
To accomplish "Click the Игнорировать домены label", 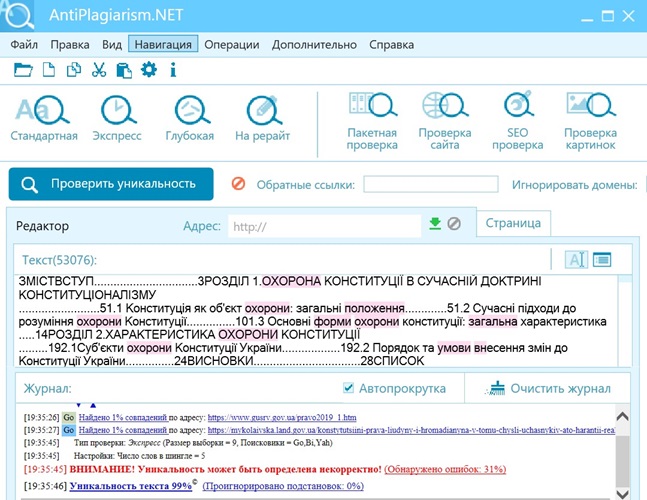I will click(575, 185).
